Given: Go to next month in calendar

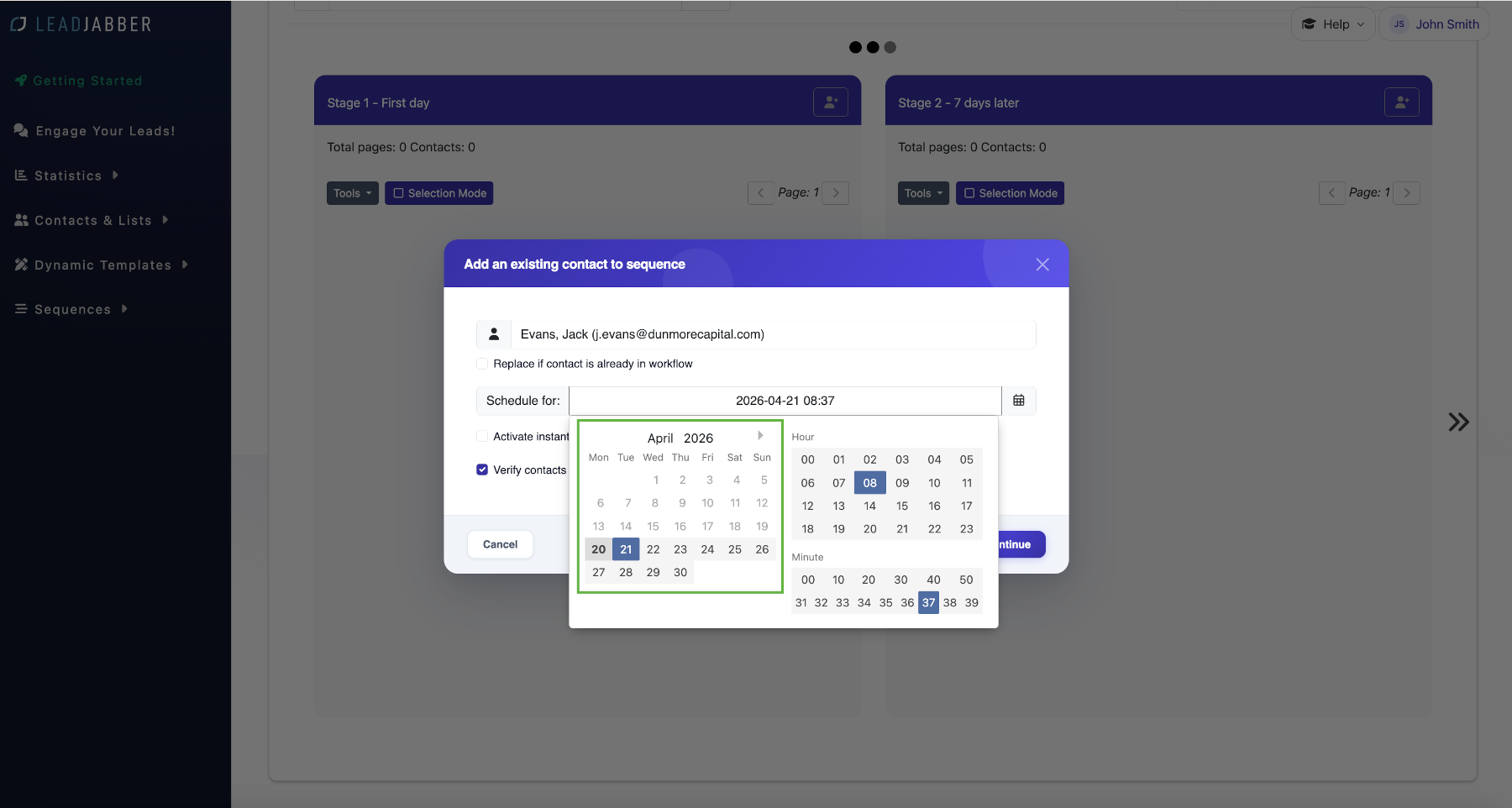Looking at the screenshot, I should tap(760, 435).
